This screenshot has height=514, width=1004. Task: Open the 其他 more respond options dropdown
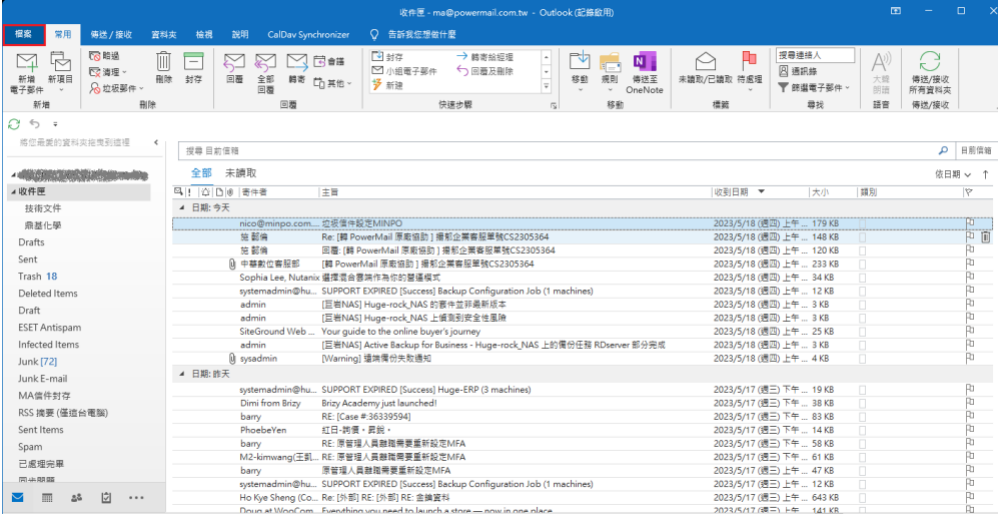(x=334, y=83)
